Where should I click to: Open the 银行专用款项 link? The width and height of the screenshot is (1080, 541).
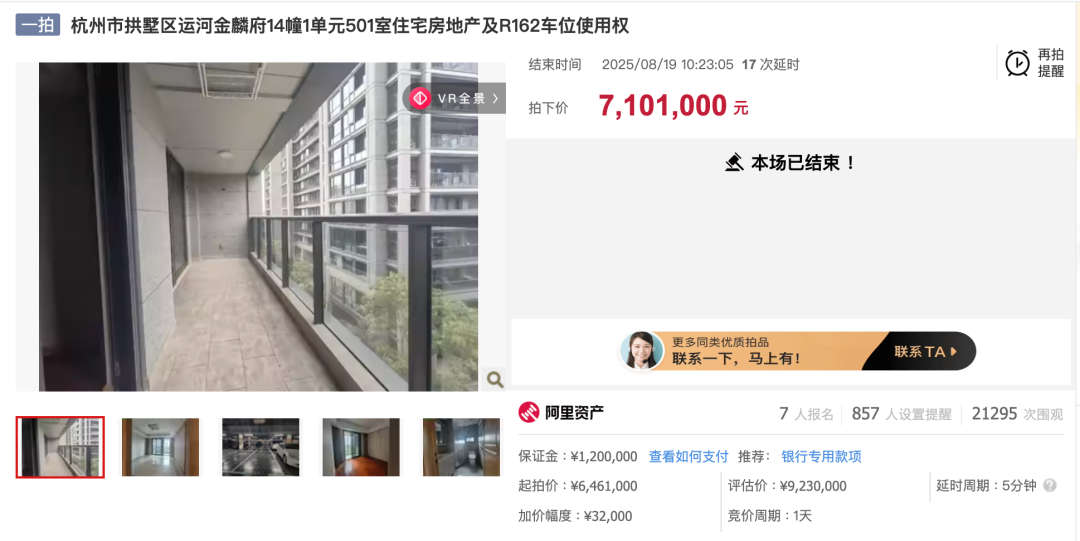click(x=821, y=456)
